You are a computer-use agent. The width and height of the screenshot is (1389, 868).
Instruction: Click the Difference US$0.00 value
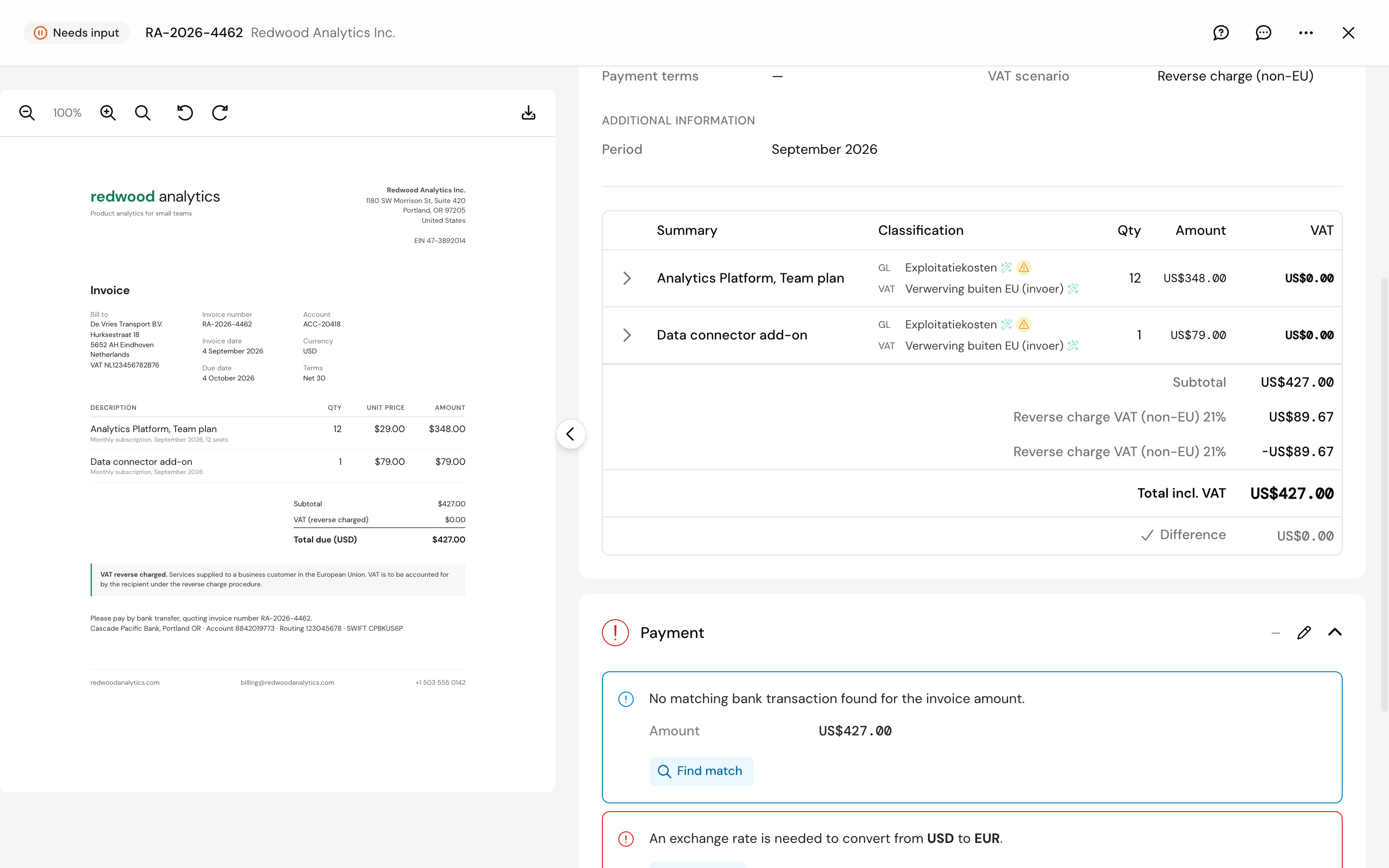pos(1305,536)
